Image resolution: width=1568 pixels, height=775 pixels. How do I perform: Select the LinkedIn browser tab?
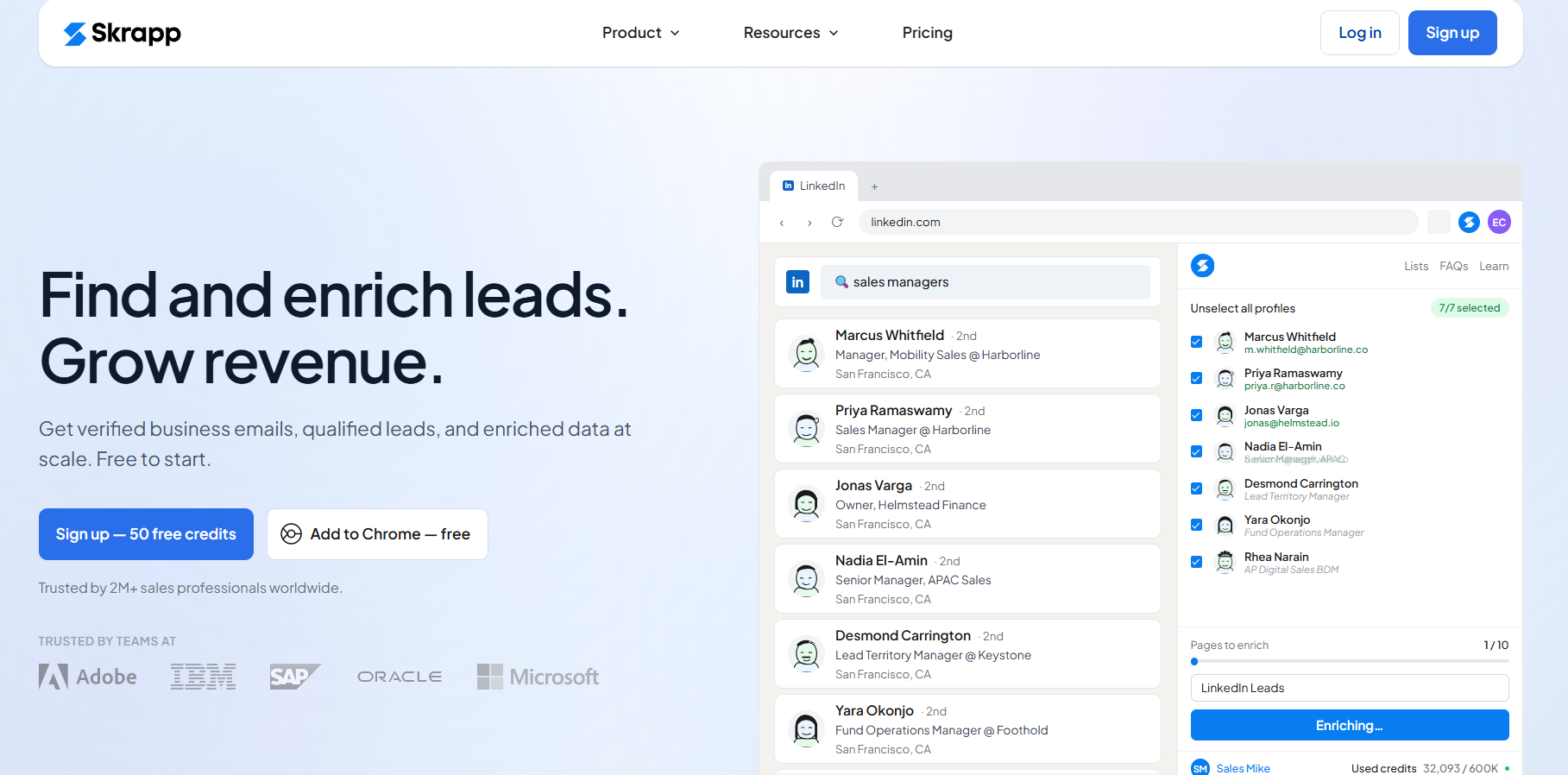(x=813, y=186)
